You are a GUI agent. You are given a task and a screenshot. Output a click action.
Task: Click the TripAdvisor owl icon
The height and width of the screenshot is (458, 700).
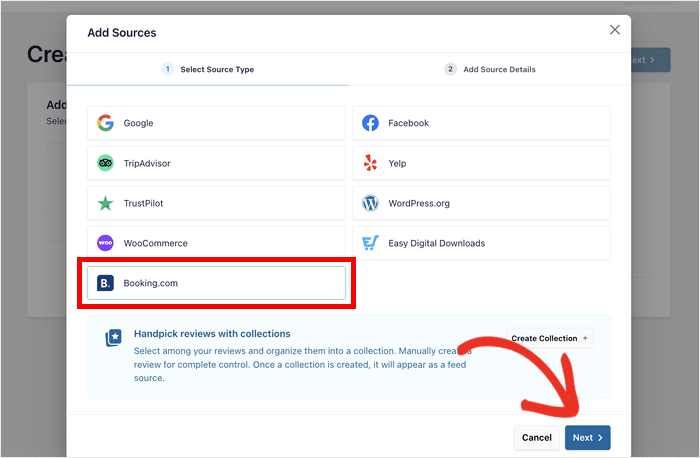(x=105, y=163)
